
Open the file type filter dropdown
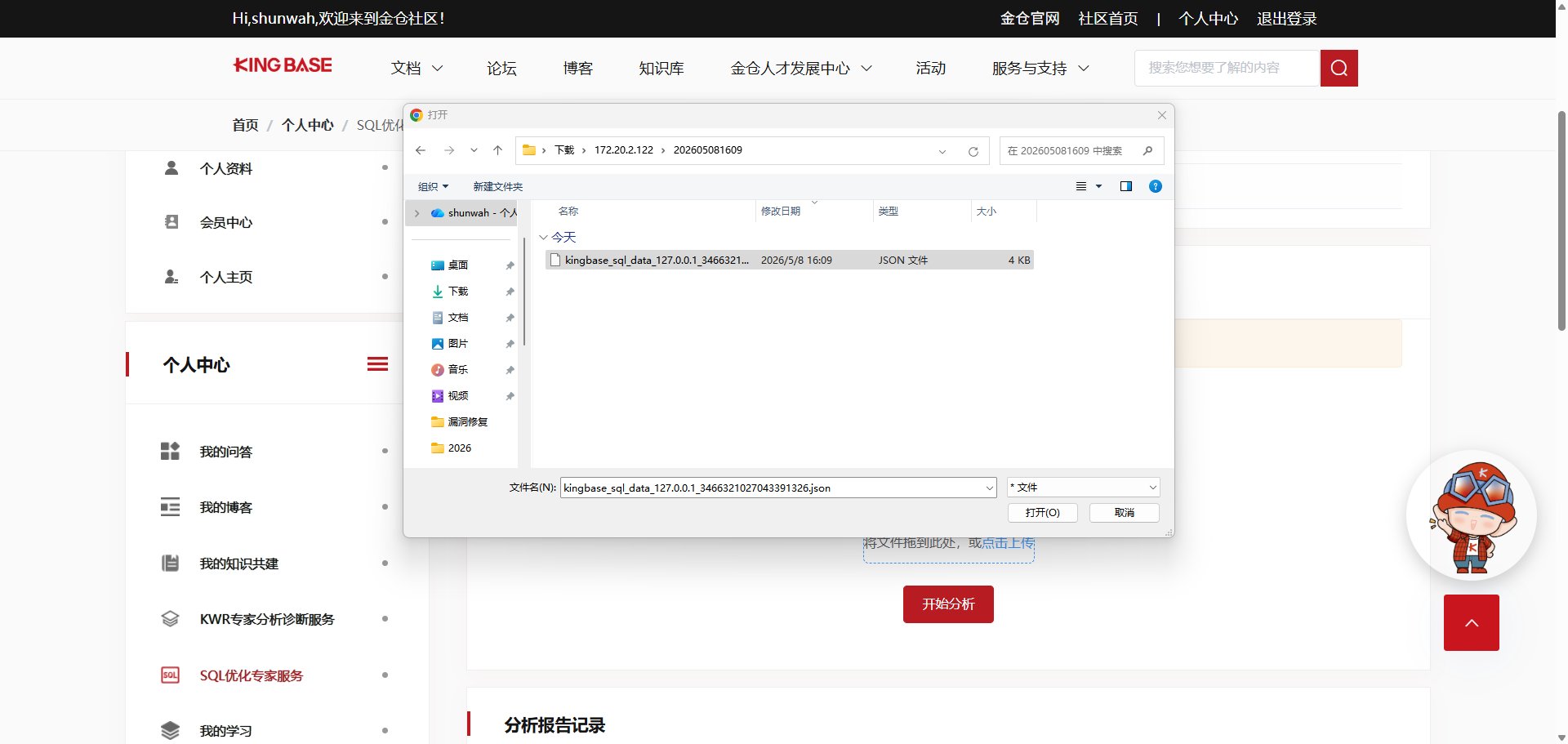1152,488
